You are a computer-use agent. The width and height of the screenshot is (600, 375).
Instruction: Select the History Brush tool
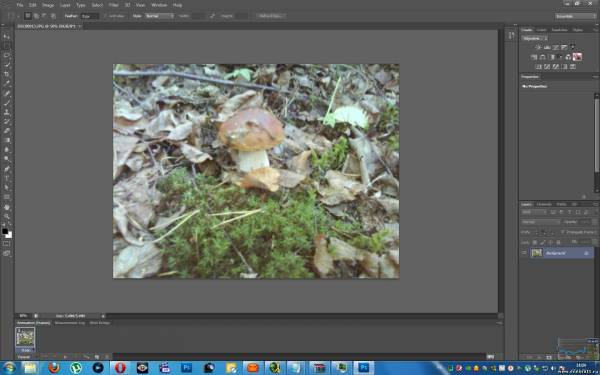(7, 122)
